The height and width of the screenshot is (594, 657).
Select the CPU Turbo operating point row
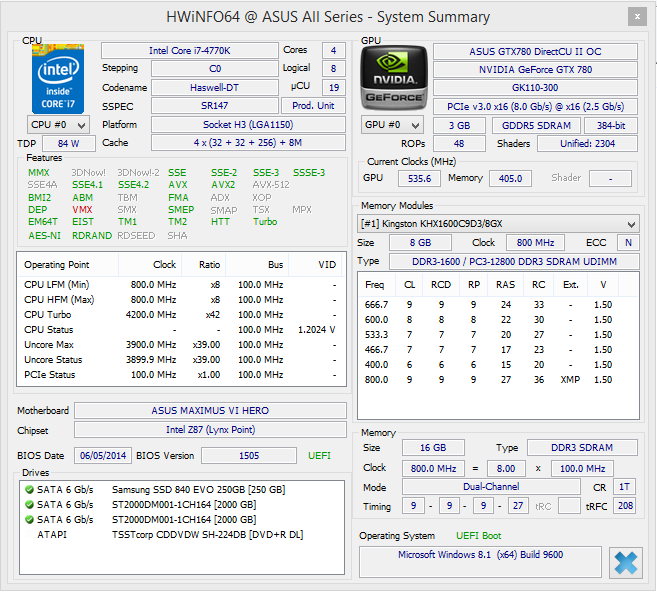181,315
